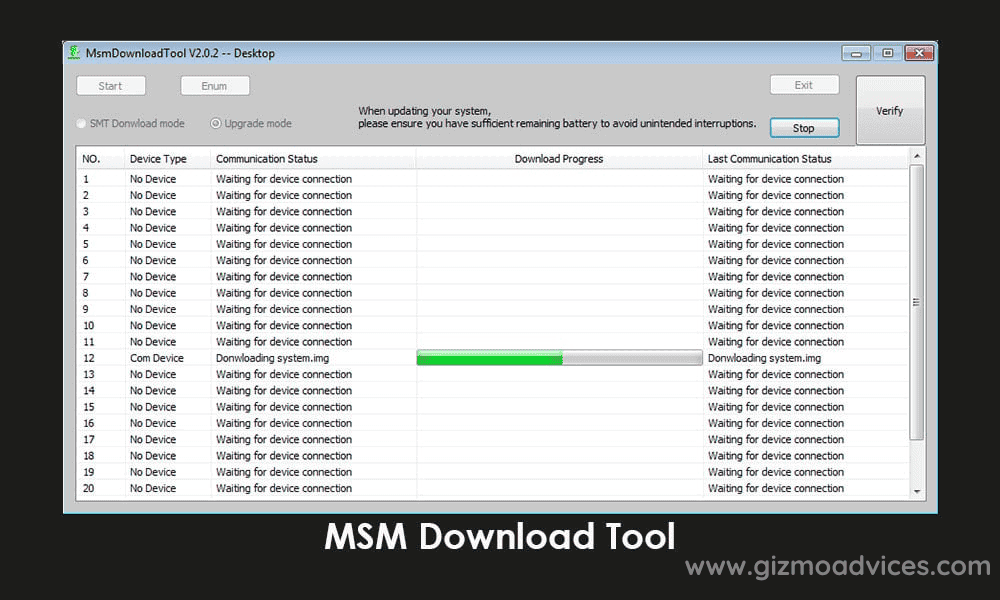1000x600 pixels.
Task: Click Last Communication Status cell in row 16
Action: click(x=776, y=423)
